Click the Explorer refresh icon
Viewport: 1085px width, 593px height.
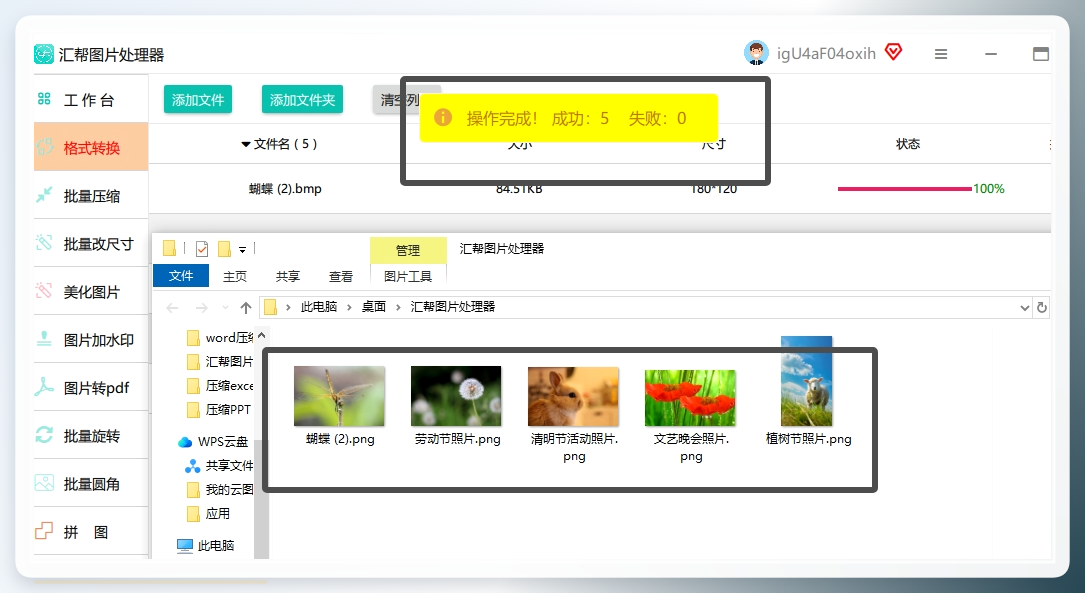coord(1041,307)
